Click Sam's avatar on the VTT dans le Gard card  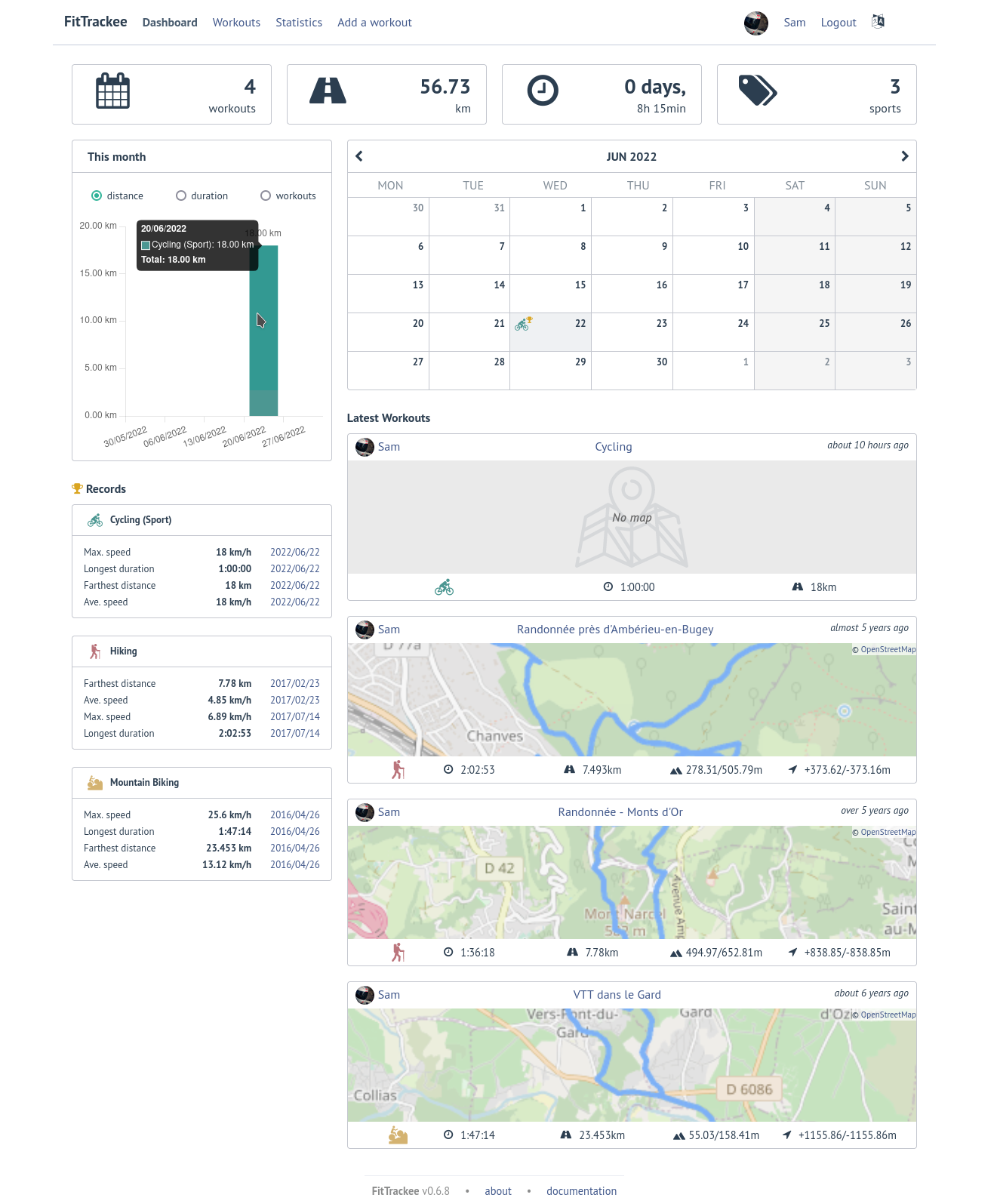365,996
